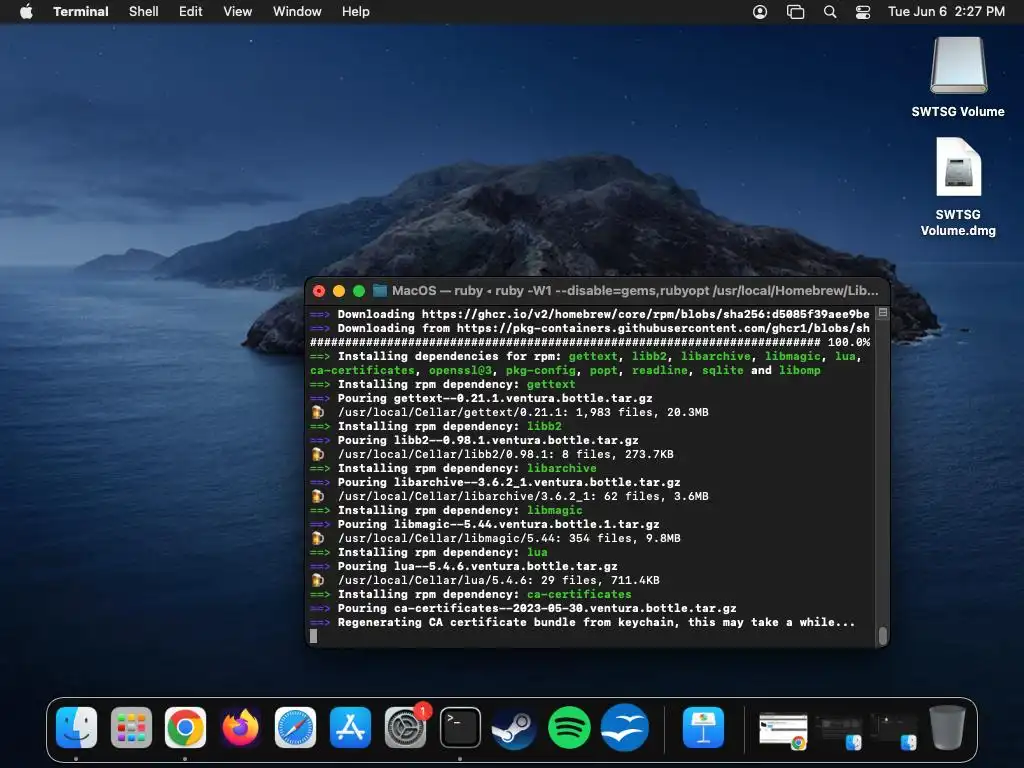Open the Shell menu

pyautogui.click(x=143, y=12)
